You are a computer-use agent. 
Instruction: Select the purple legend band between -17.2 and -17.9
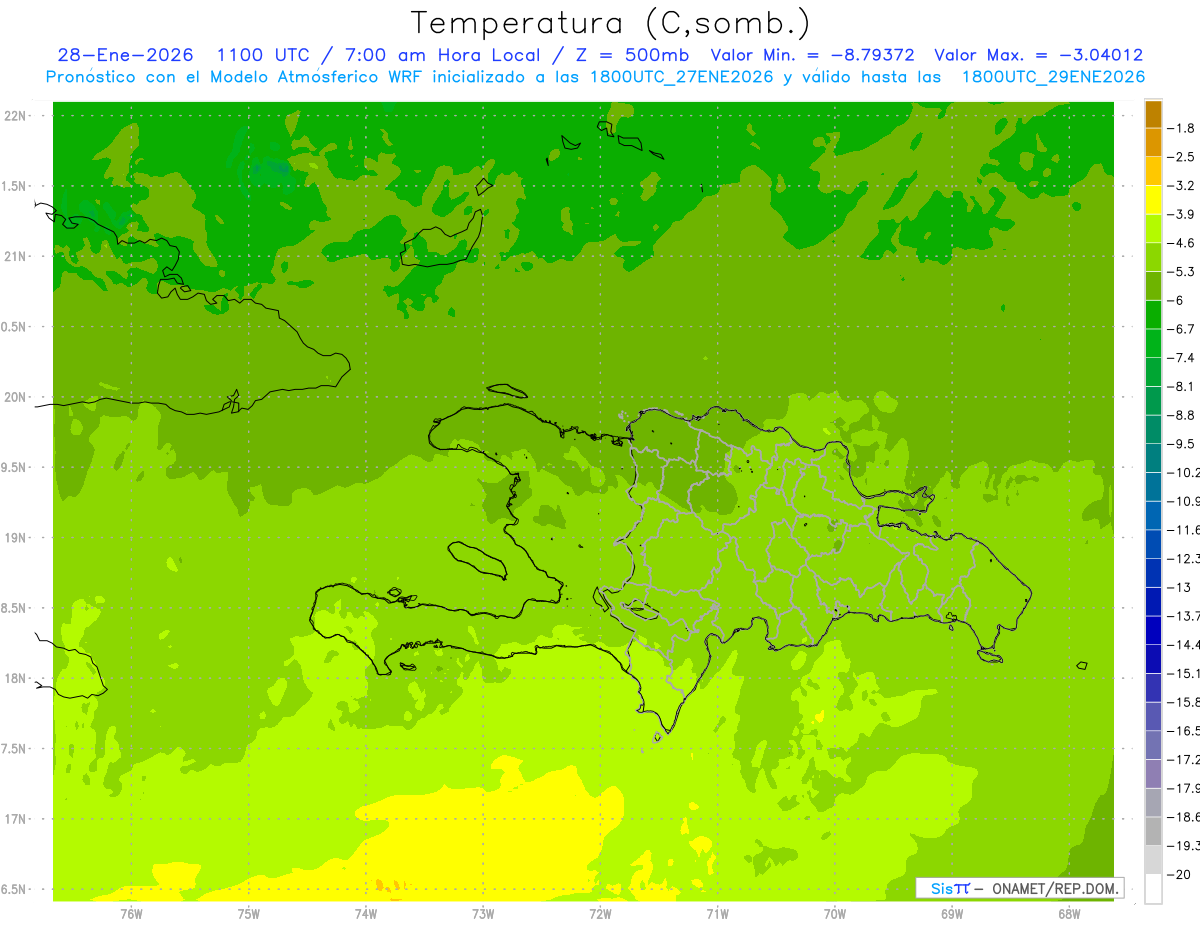(1153, 774)
